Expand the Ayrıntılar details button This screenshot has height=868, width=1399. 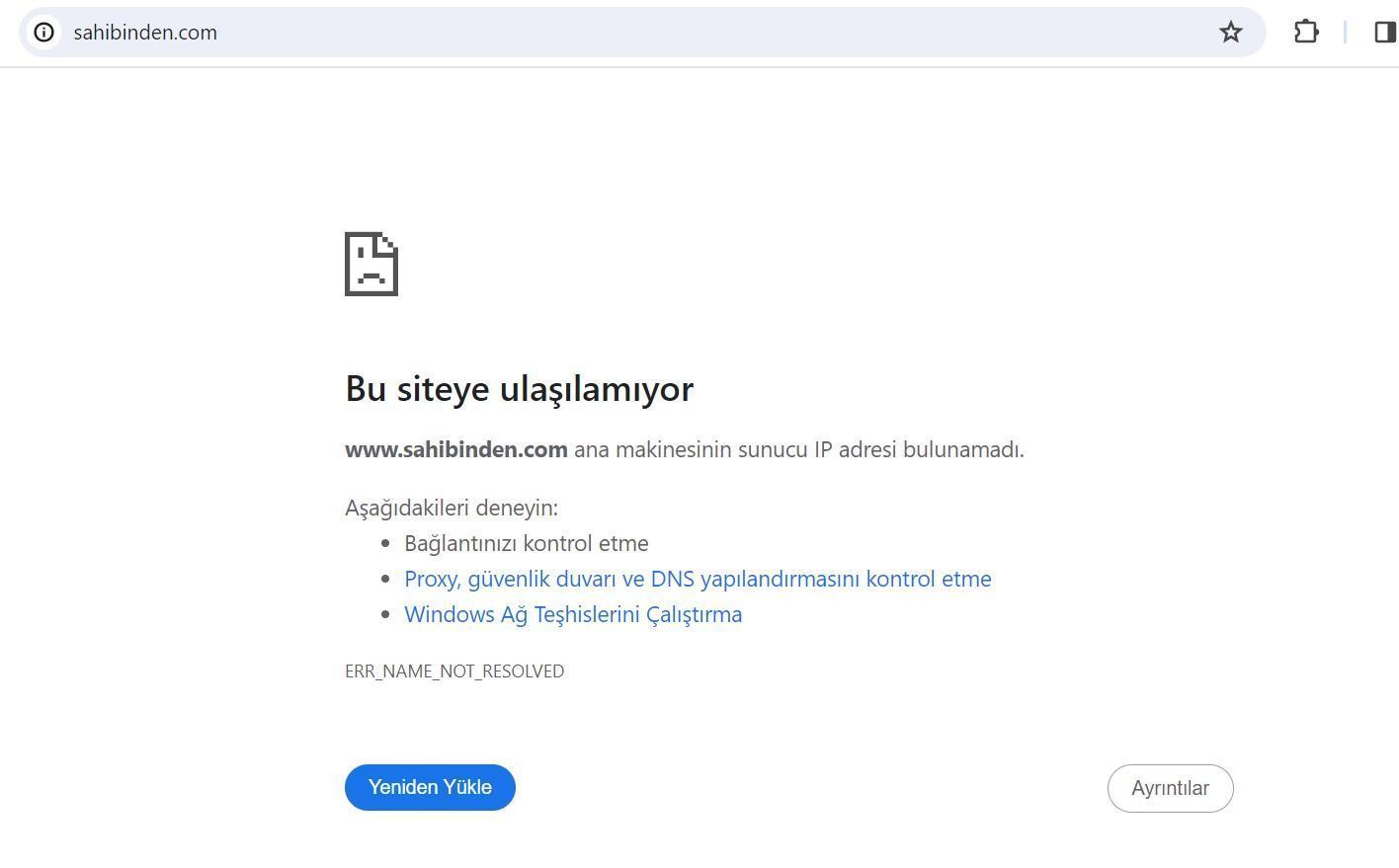click(1170, 788)
